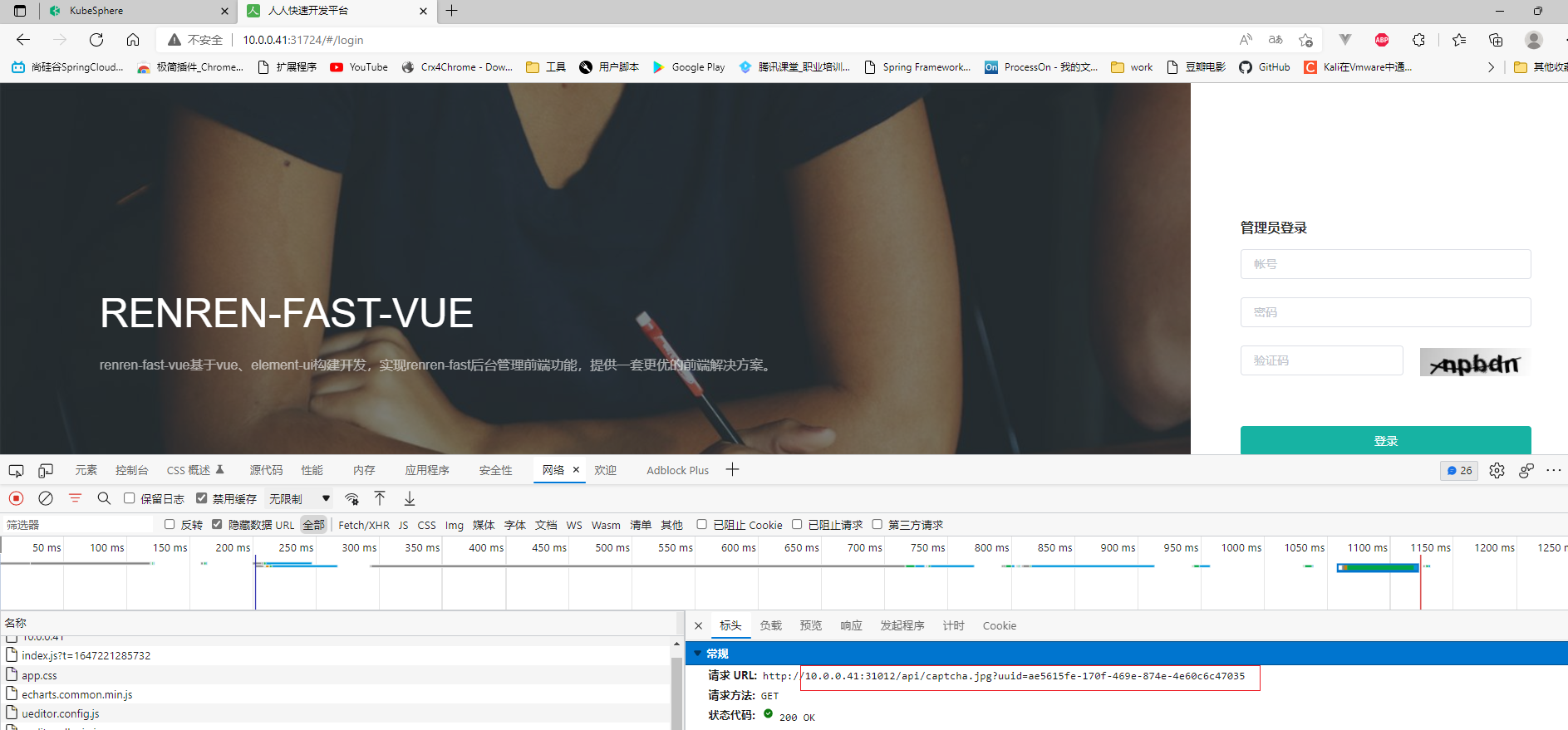This screenshot has width=1568, height=730.
Task: Search the network log
Action: pyautogui.click(x=104, y=498)
